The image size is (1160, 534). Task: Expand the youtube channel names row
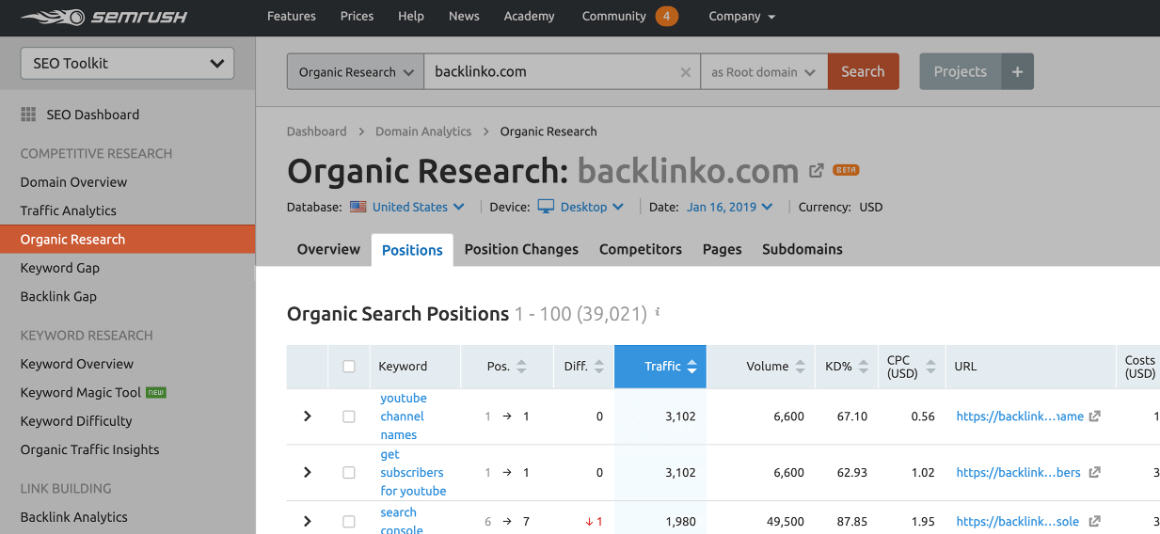(307, 416)
